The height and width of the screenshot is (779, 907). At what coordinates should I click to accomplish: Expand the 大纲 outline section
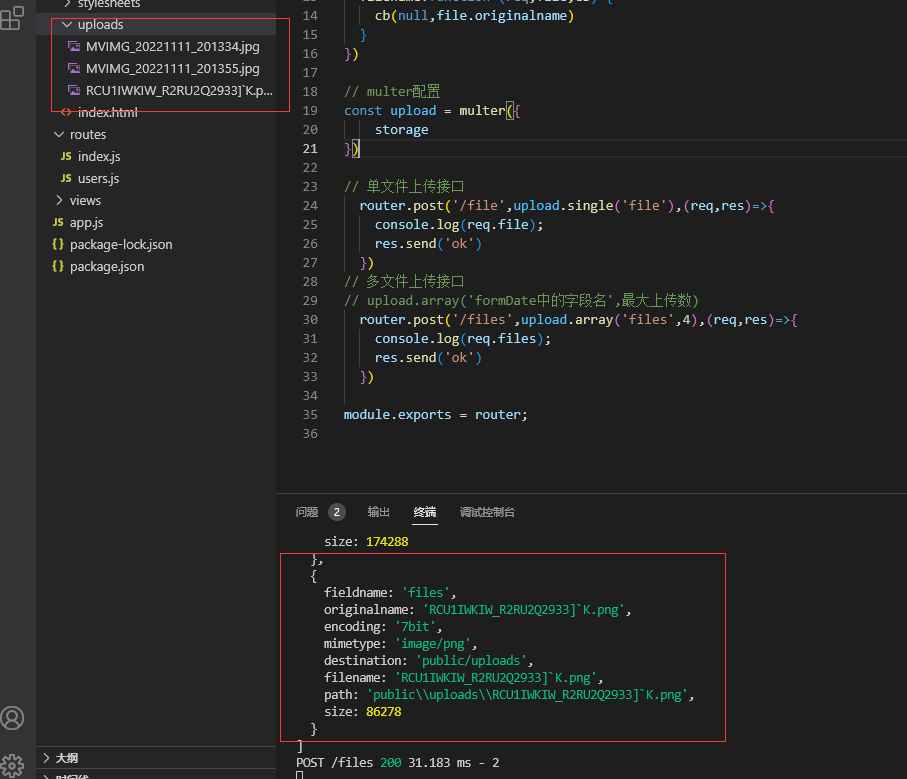point(47,758)
